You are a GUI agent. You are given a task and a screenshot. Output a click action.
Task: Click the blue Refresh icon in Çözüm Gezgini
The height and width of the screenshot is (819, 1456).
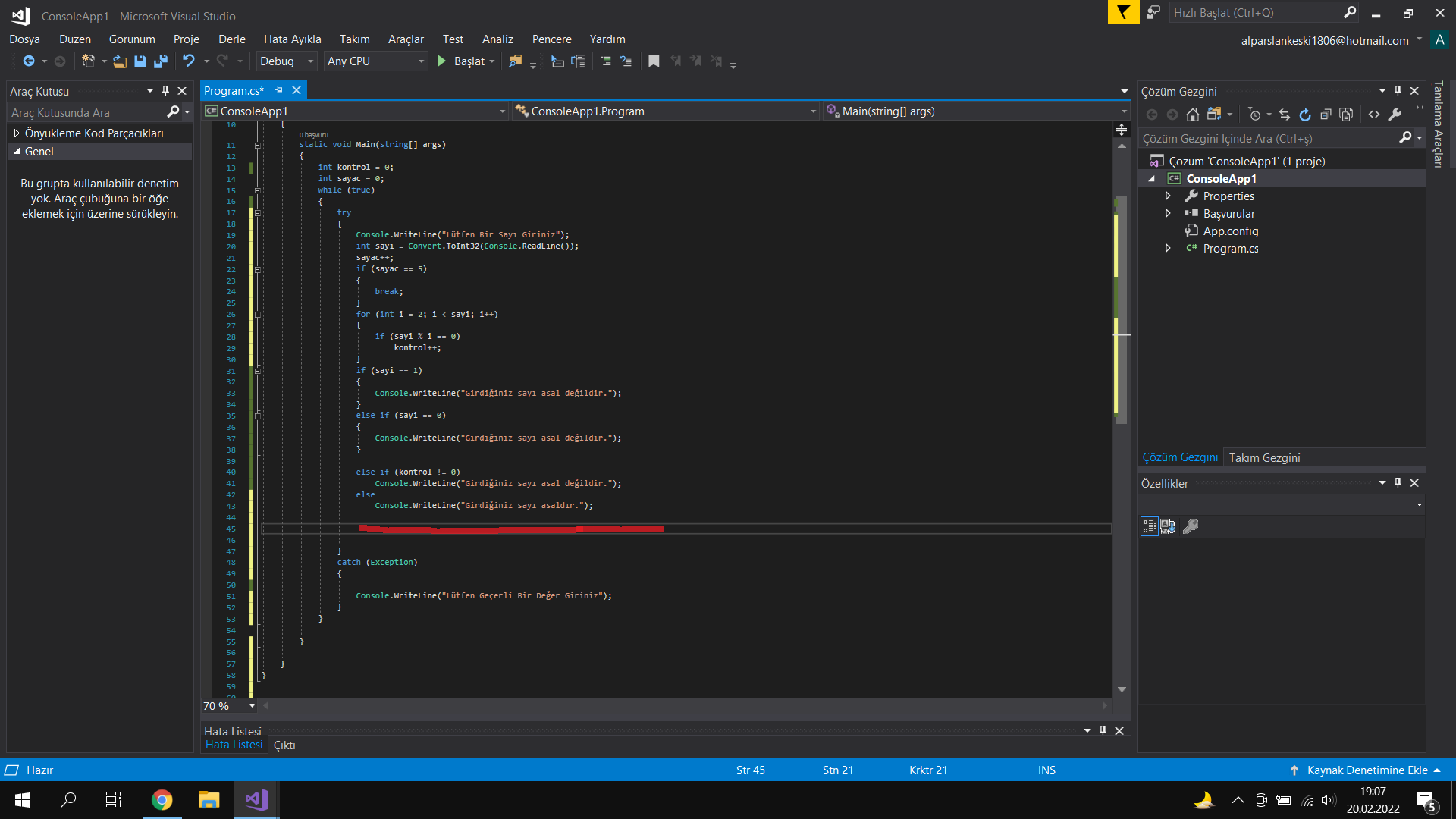(x=1305, y=115)
